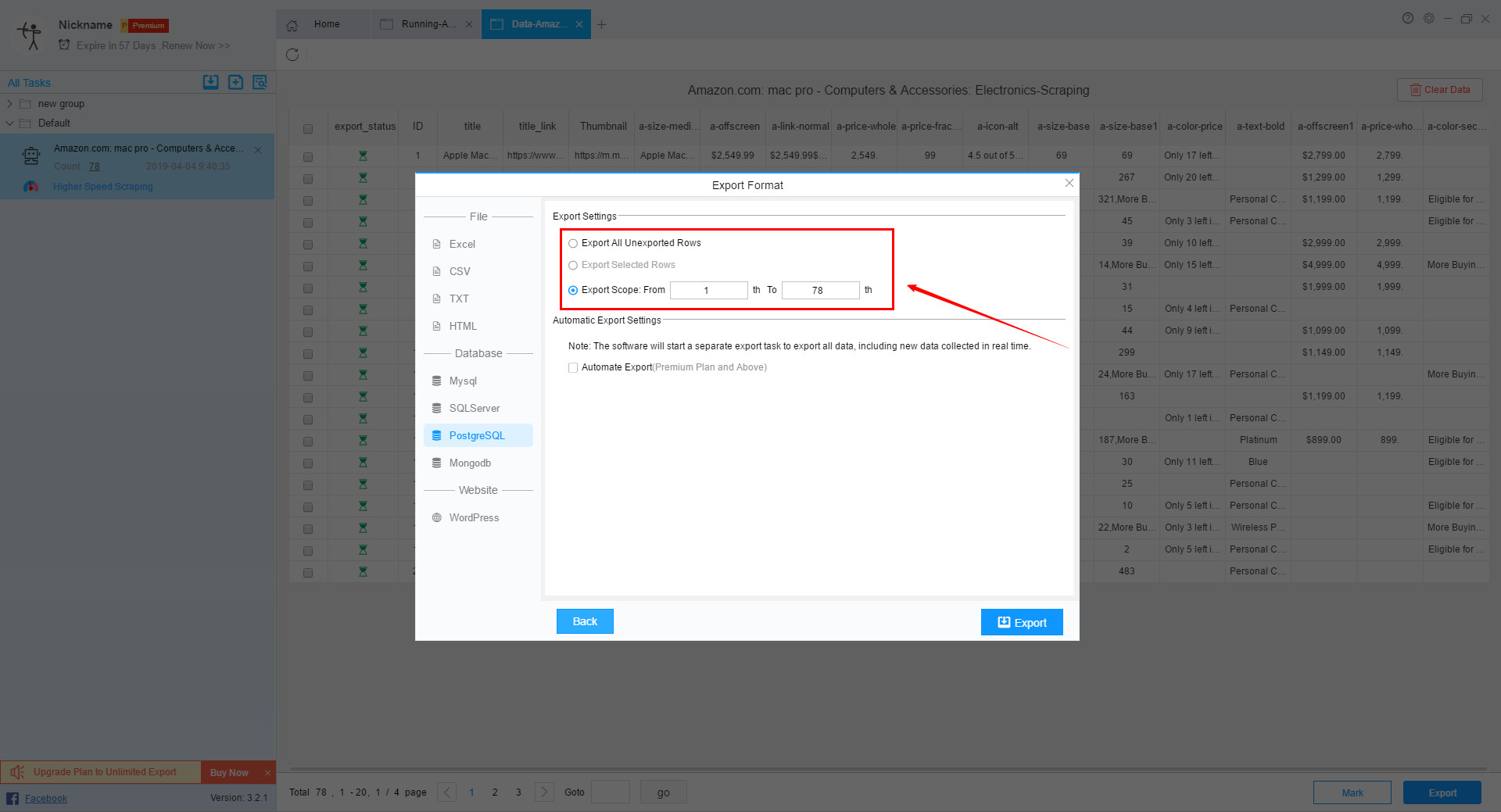Expand the new group folder

click(9, 103)
